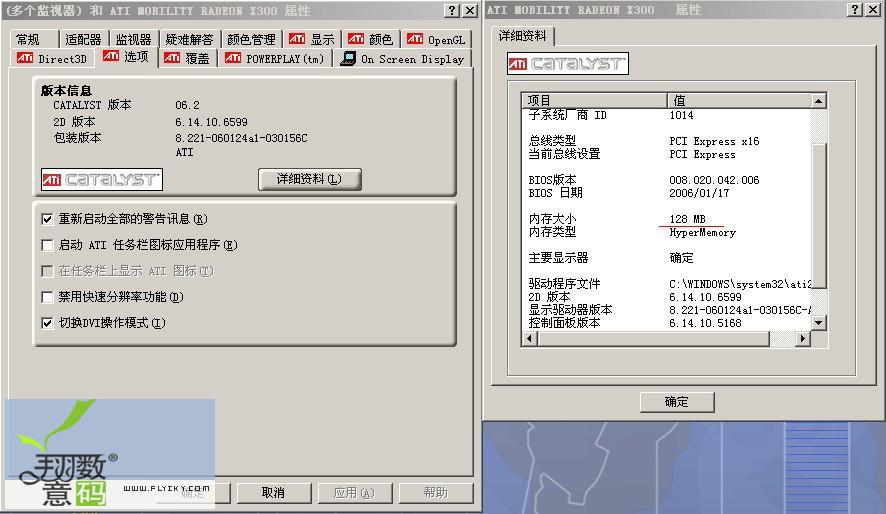Toggle 重新启动全部的警告讯息 checkbox

click(47, 219)
